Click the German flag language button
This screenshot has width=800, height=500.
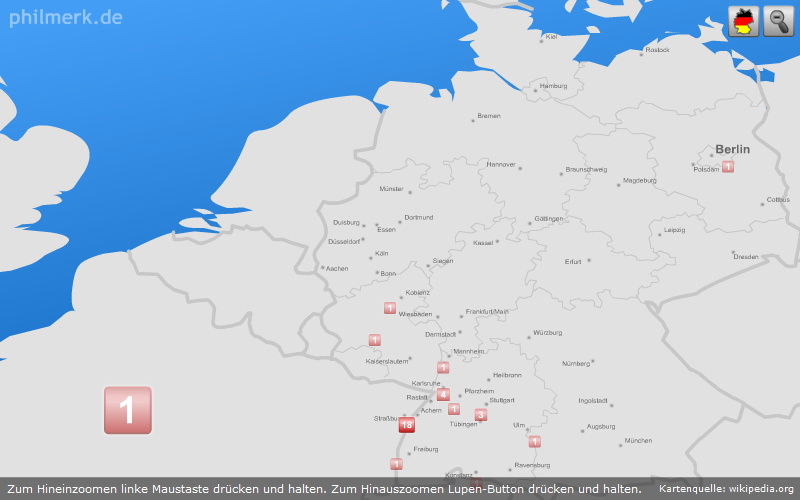743,21
